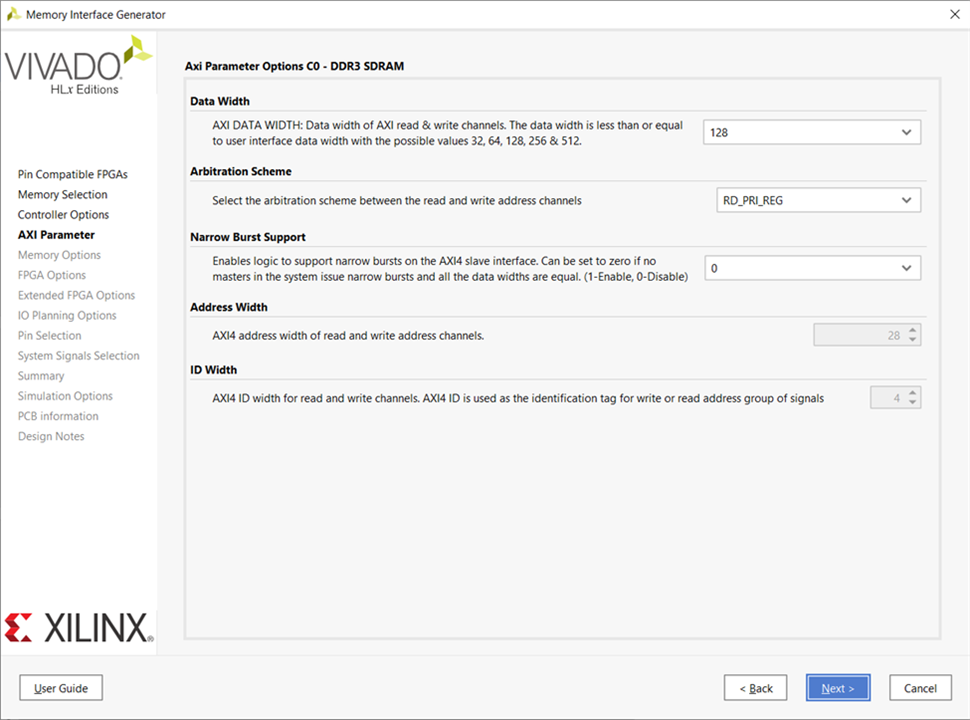Select Design Notes step
Image resolution: width=970 pixels, height=720 pixels.
click(x=51, y=437)
